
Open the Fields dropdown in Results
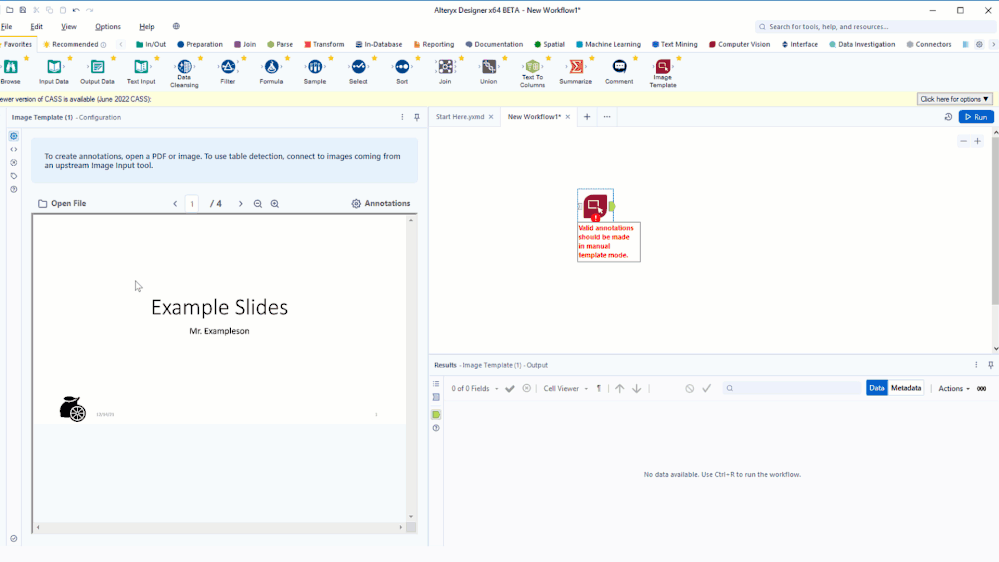pos(475,389)
